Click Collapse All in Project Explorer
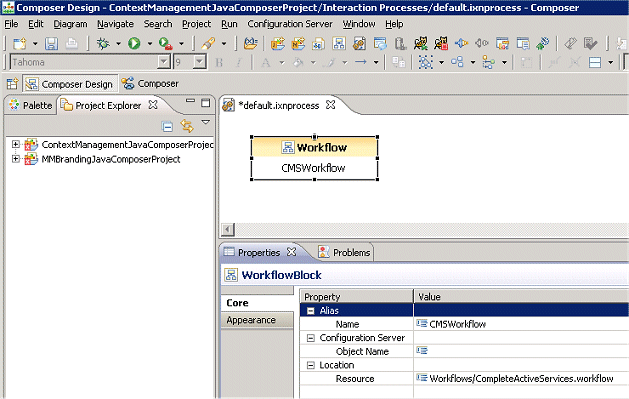The height and width of the screenshot is (399, 629). [167, 126]
